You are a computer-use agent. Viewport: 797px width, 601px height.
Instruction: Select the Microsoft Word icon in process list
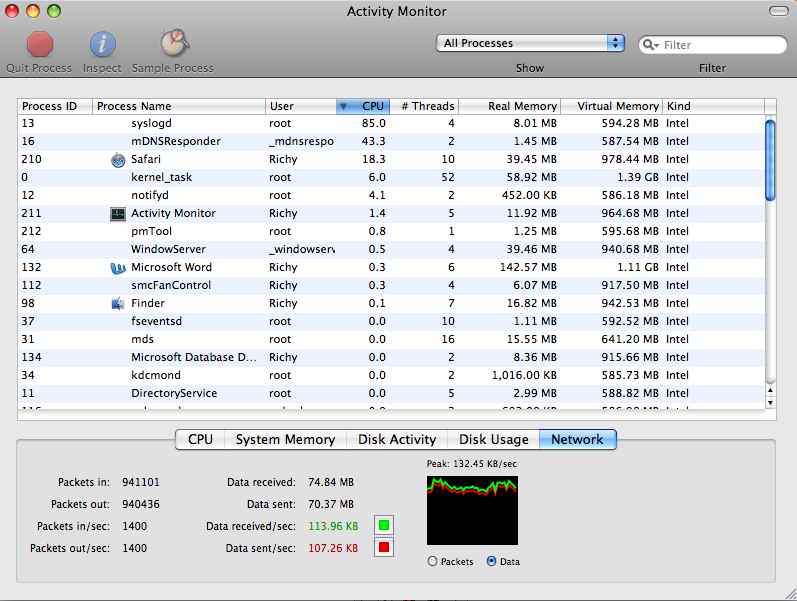(118, 268)
